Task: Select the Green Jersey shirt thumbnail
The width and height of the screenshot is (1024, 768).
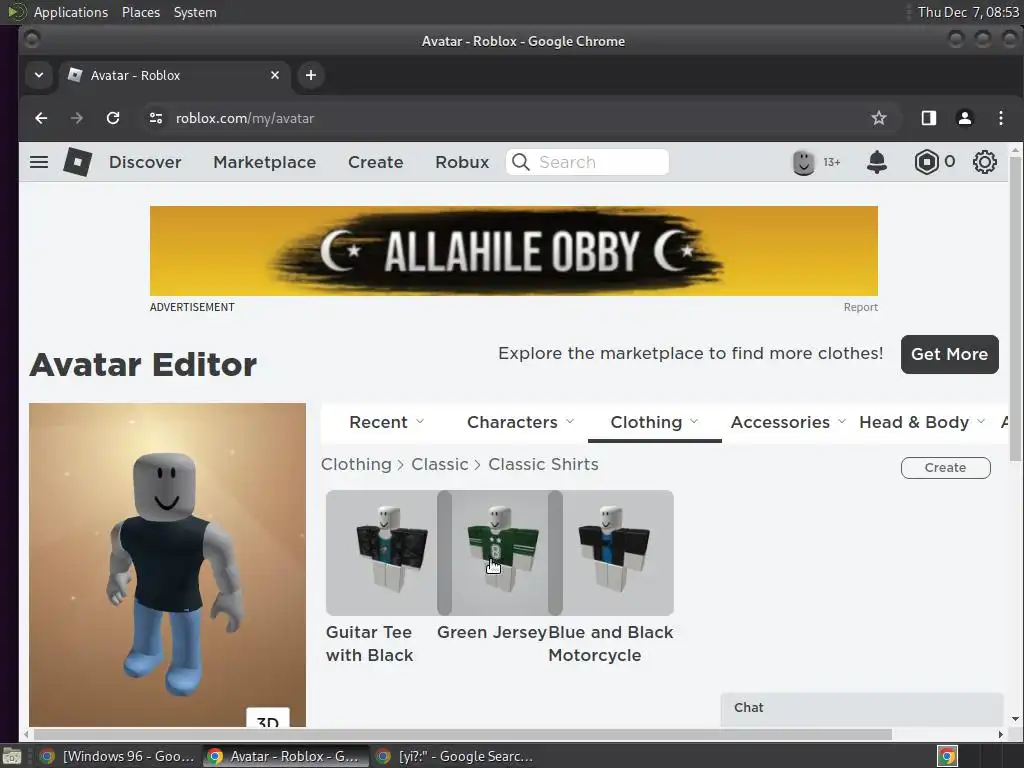Action: click(x=500, y=552)
